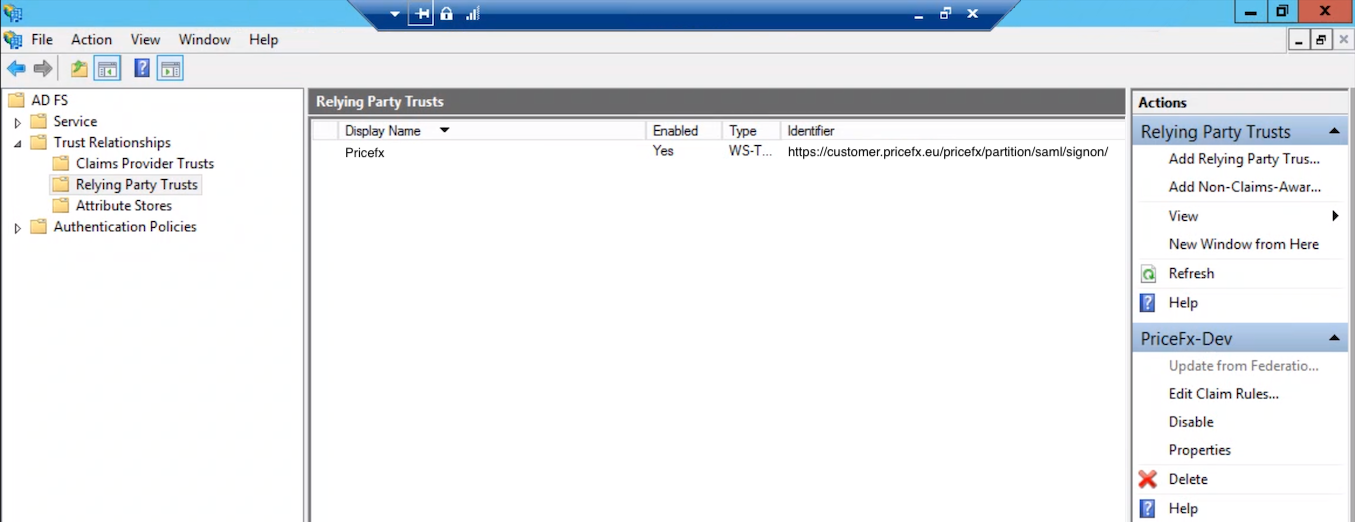This screenshot has height=522, width=1355.
Task: Pin the remote connection bar
Action: click(421, 14)
